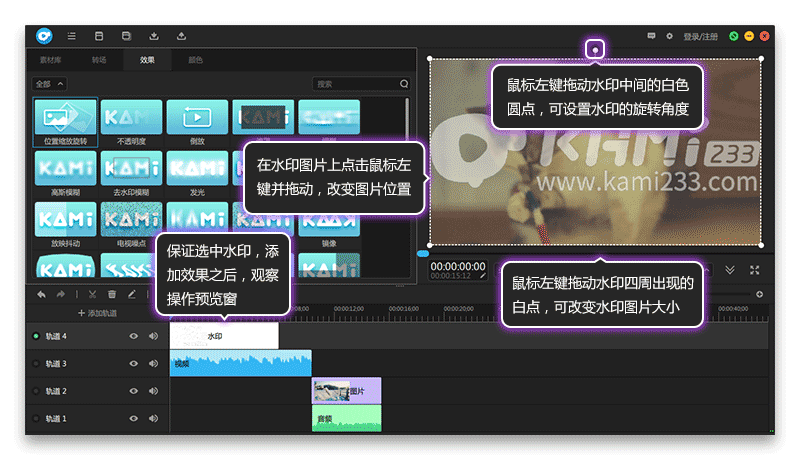This screenshot has height=460, width=800.
Task: Select the 水印 clip on track 4
Action: (224, 336)
